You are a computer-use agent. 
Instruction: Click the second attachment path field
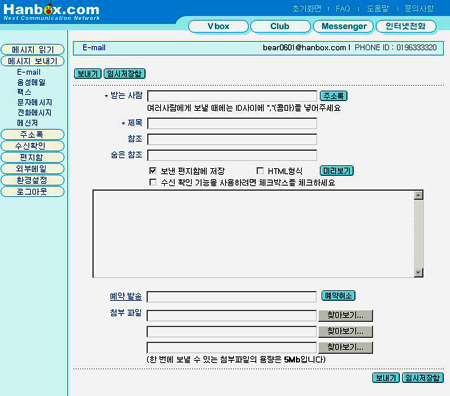point(232,331)
